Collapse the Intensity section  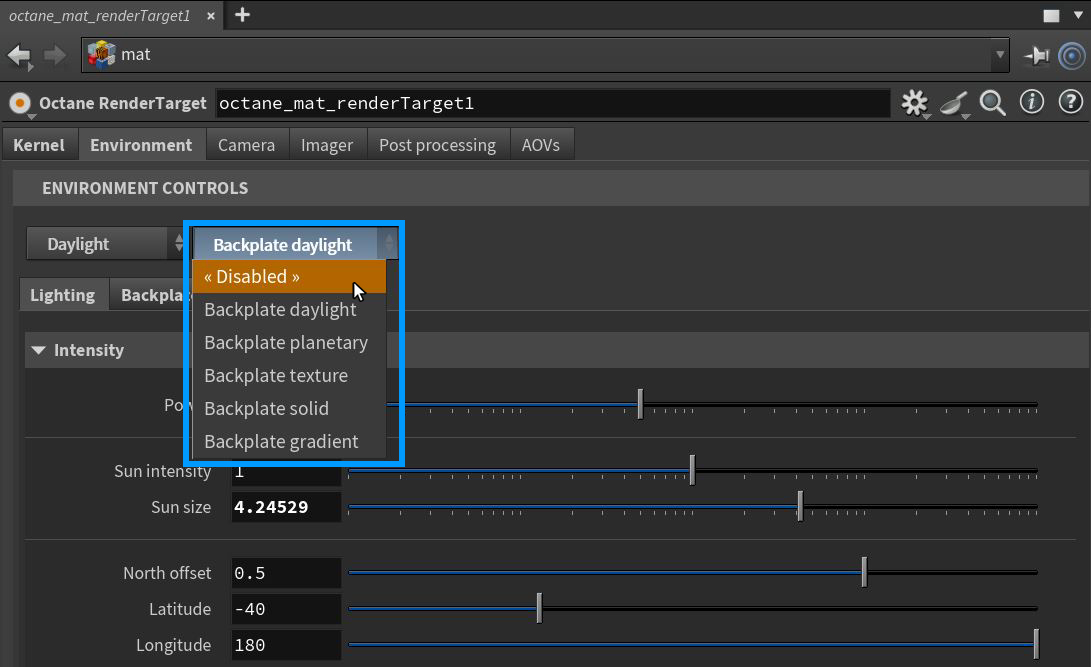point(39,350)
